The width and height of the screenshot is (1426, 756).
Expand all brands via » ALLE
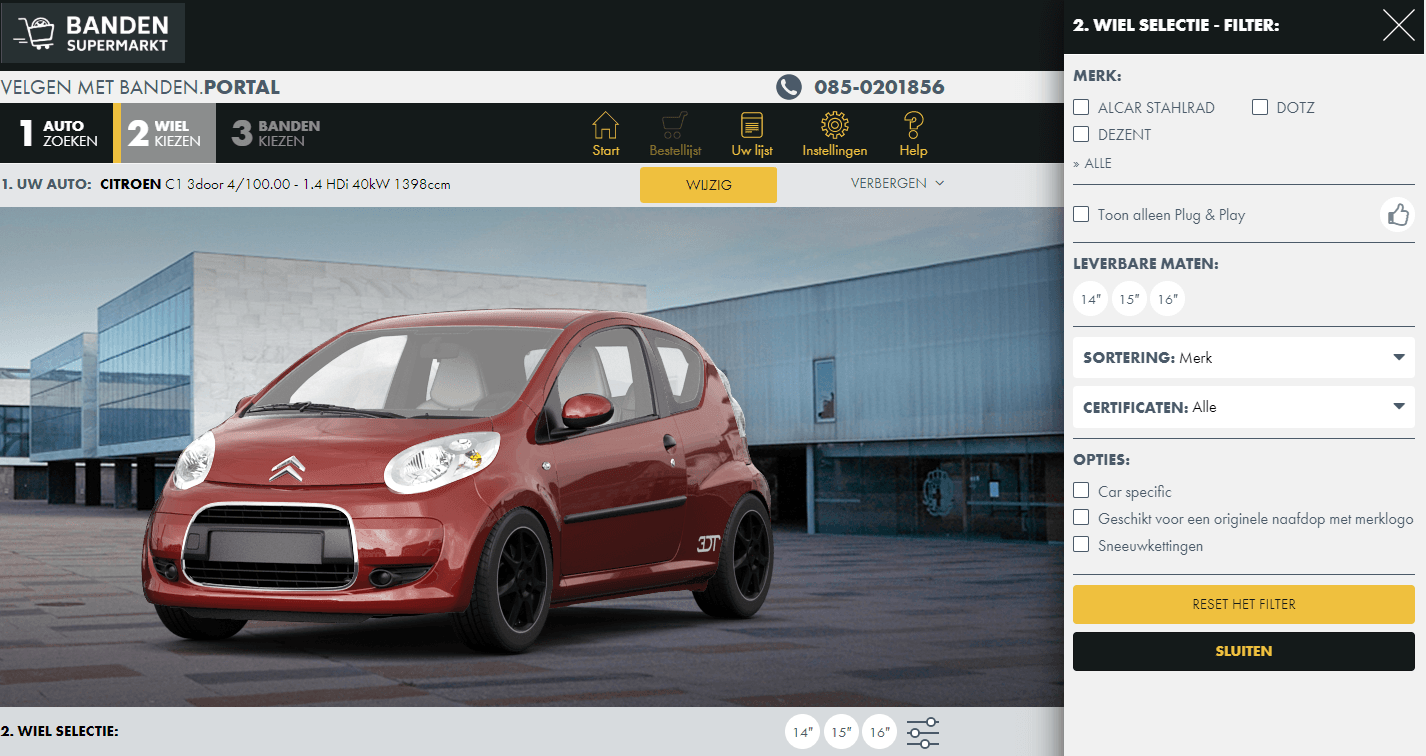pyautogui.click(x=1092, y=163)
